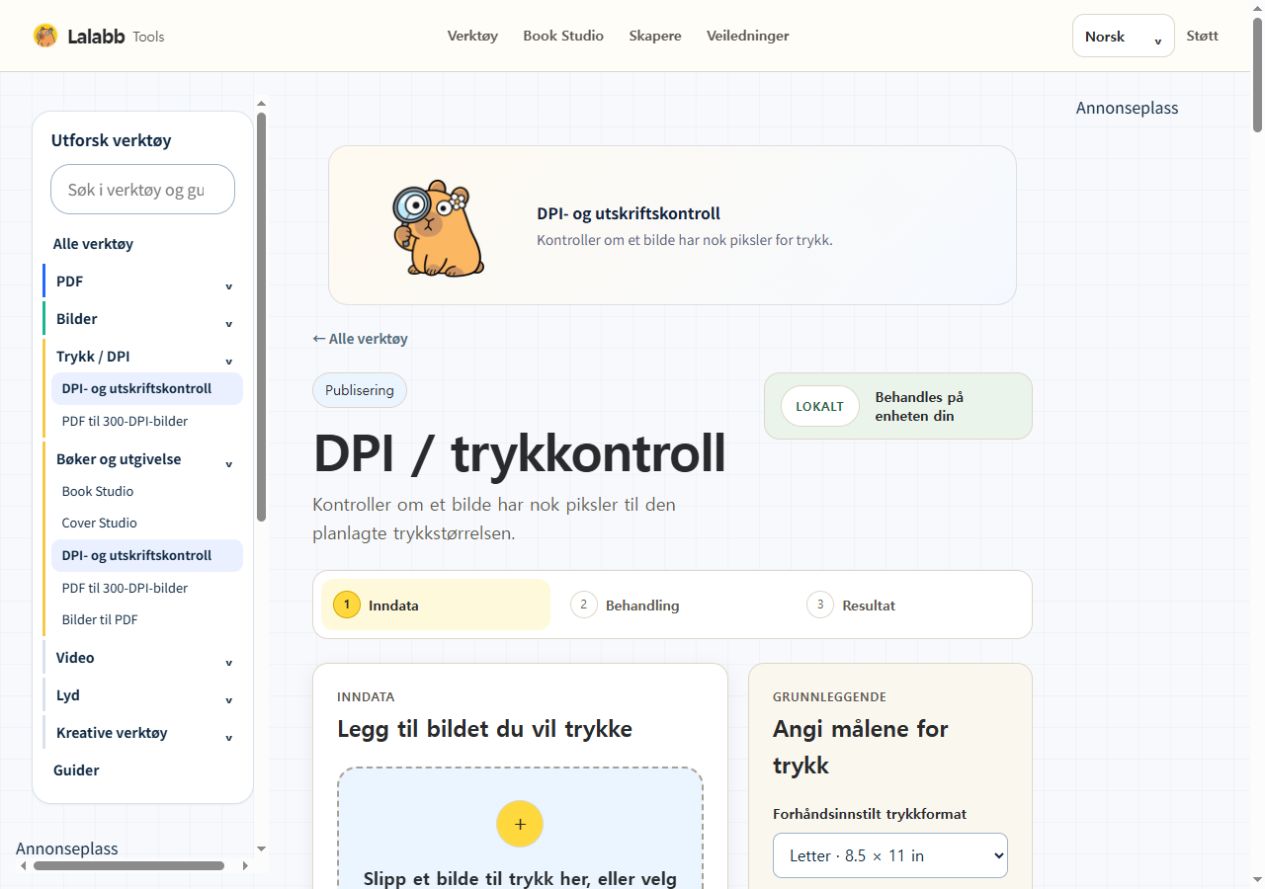This screenshot has height=889, width=1265.
Task: Expand the Lyd category chevron
Action: [x=228, y=699]
